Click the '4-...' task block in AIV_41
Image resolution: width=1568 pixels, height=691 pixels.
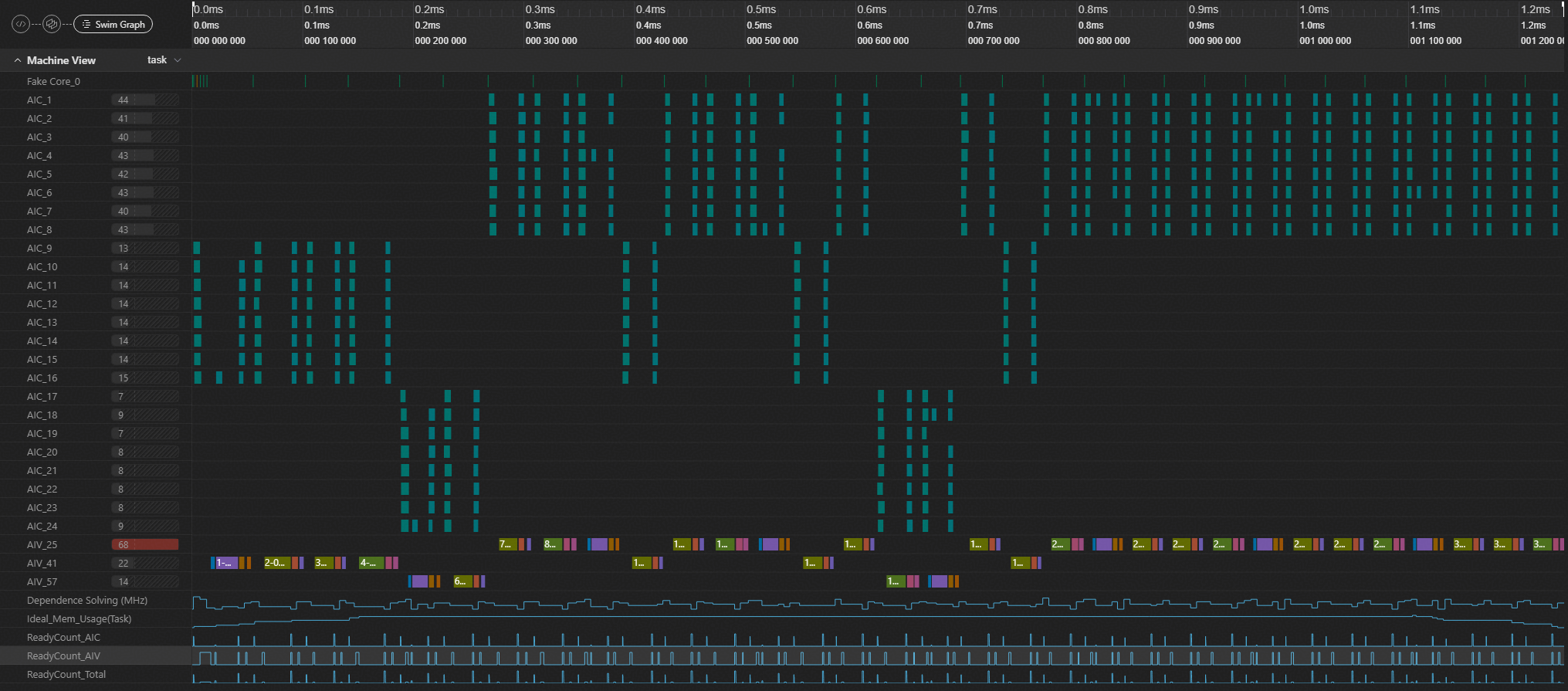point(370,564)
